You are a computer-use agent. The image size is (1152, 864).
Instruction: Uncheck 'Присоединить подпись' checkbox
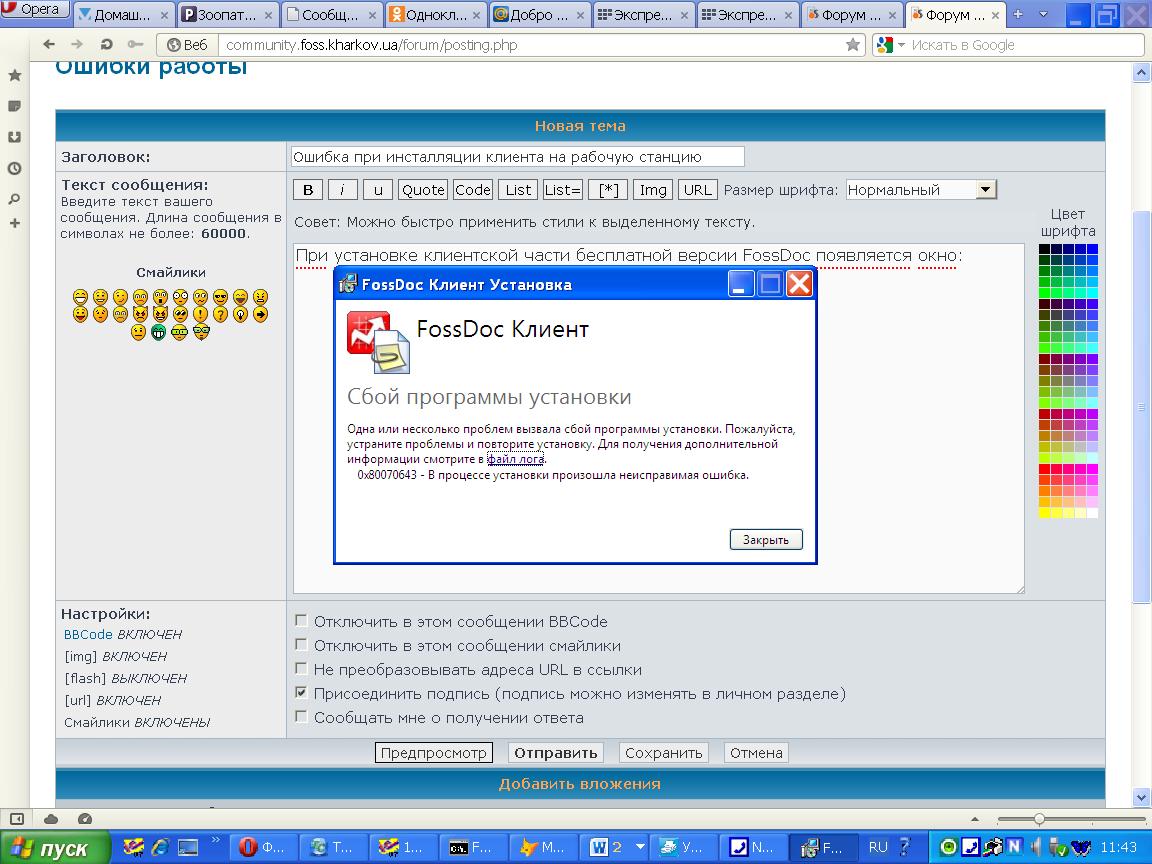pos(302,693)
